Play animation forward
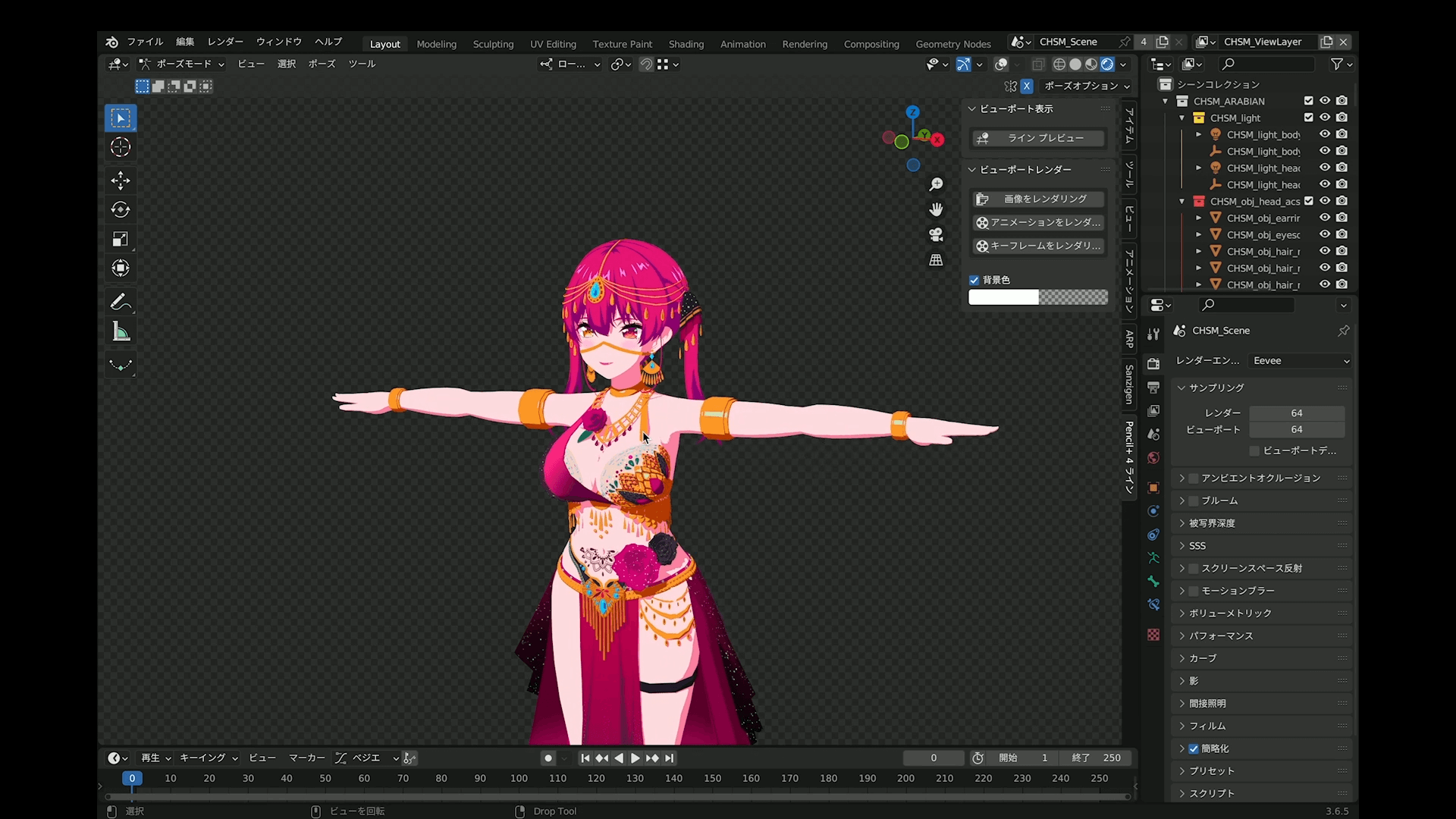The width and height of the screenshot is (1456, 819). coord(635,758)
